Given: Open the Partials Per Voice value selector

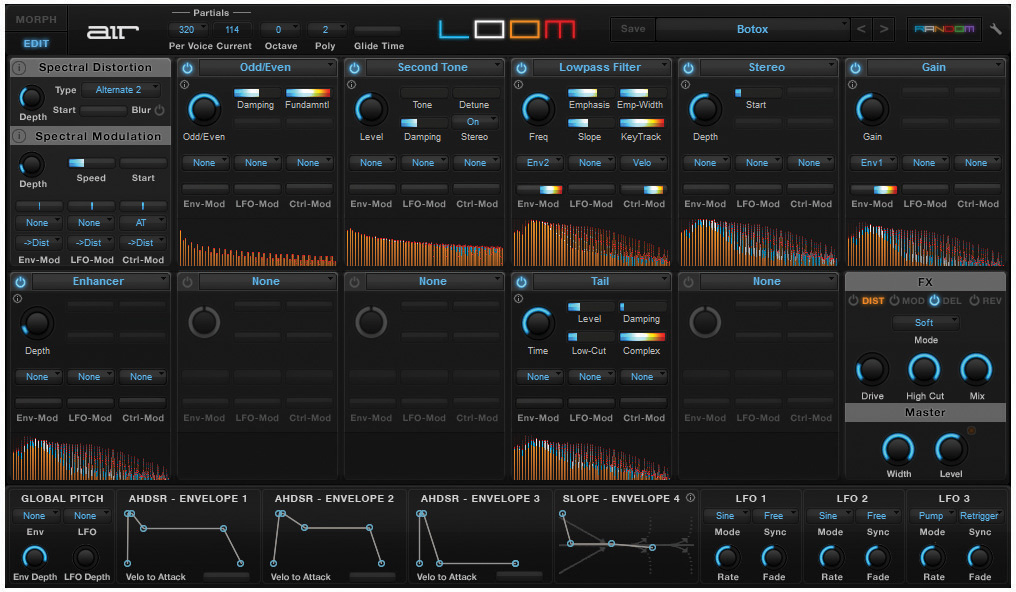Looking at the screenshot, I should (188, 30).
